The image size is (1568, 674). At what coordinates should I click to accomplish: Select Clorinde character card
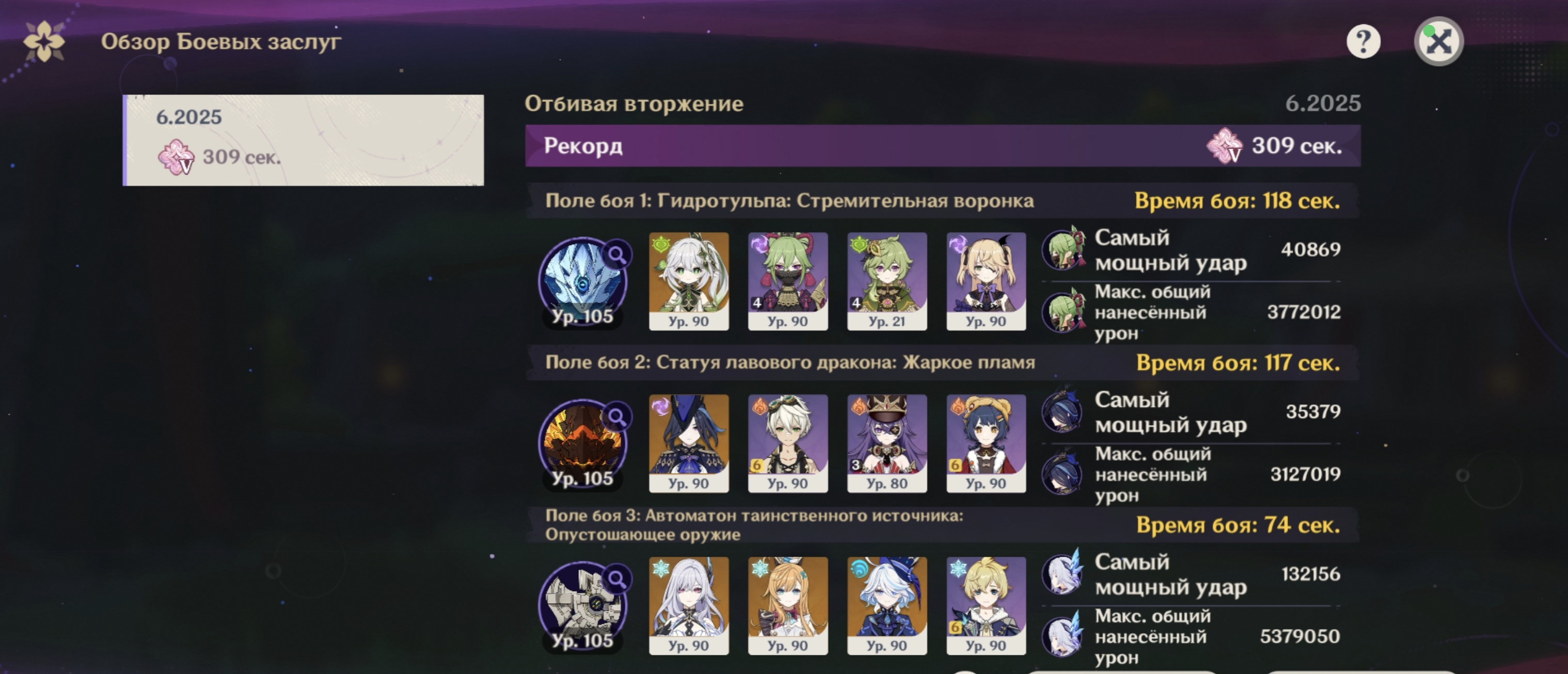pos(688,443)
